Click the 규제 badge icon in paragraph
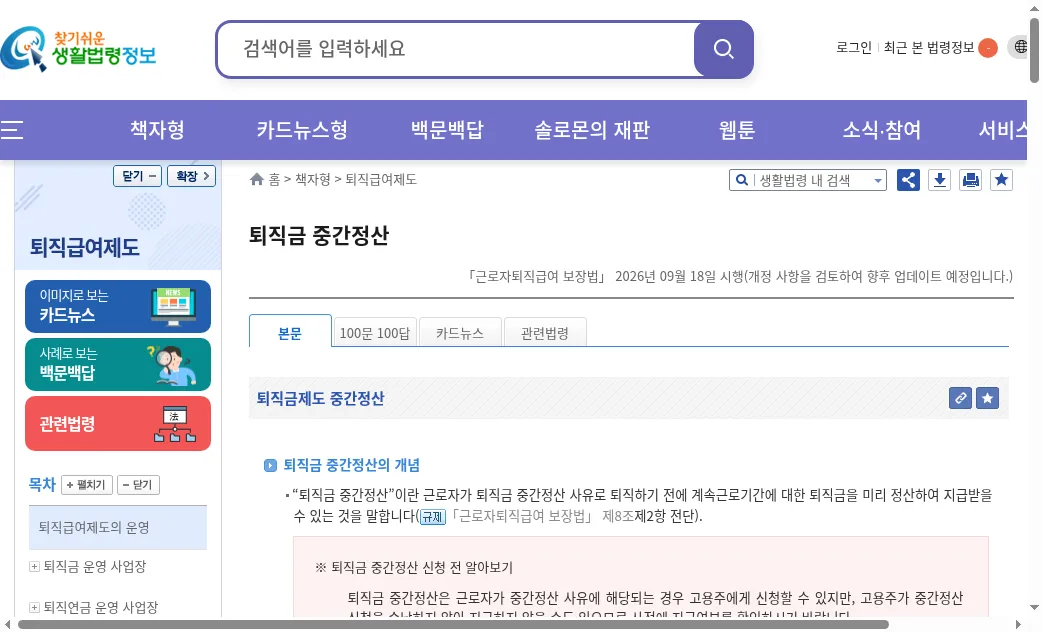Image resolution: width=1042 pixels, height=632 pixels. point(433,517)
